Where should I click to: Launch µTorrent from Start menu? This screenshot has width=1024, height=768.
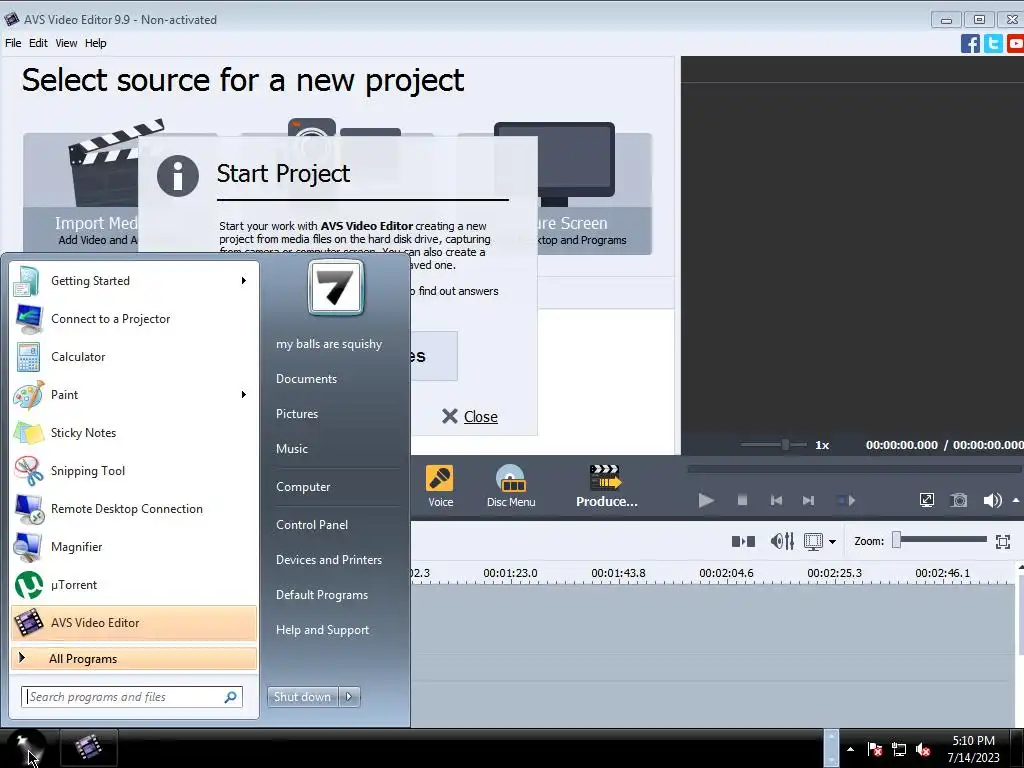pyautogui.click(x=135, y=584)
